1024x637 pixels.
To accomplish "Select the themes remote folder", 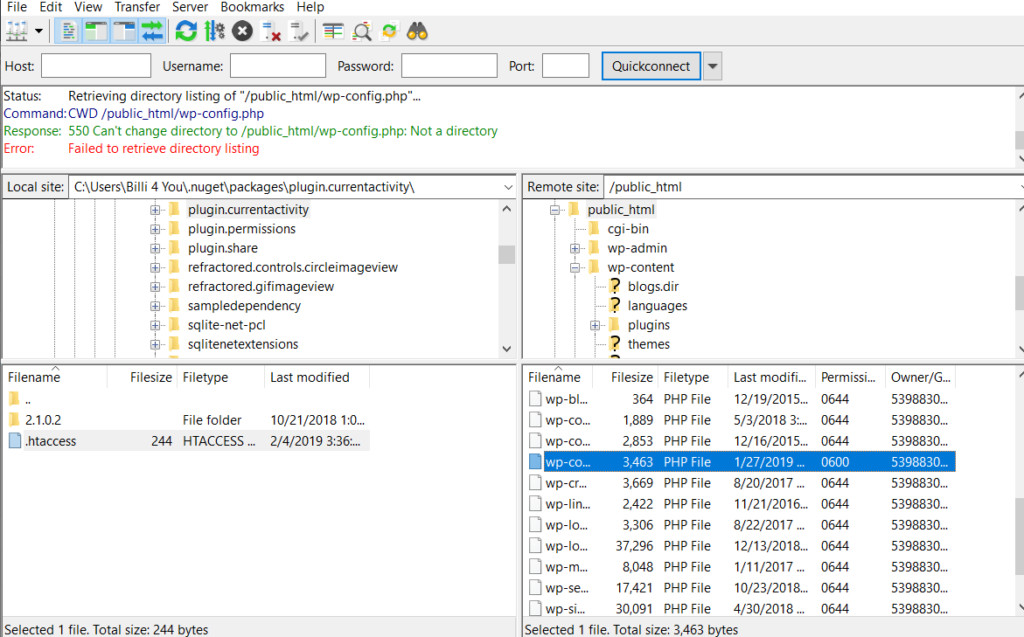I will pyautogui.click(x=648, y=344).
